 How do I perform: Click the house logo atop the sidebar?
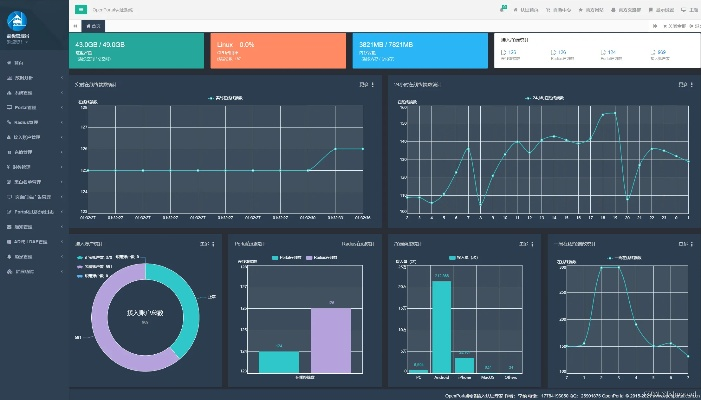click(19, 18)
